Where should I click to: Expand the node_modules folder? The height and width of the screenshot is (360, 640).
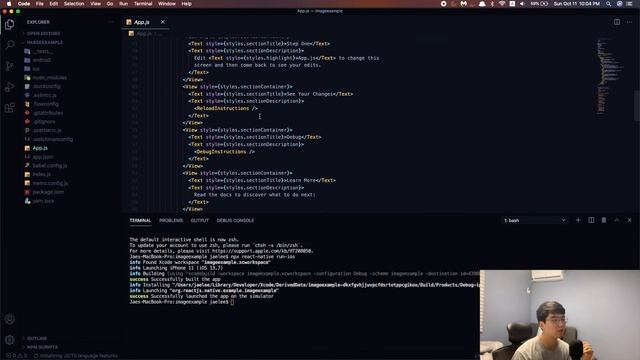(x=46, y=78)
